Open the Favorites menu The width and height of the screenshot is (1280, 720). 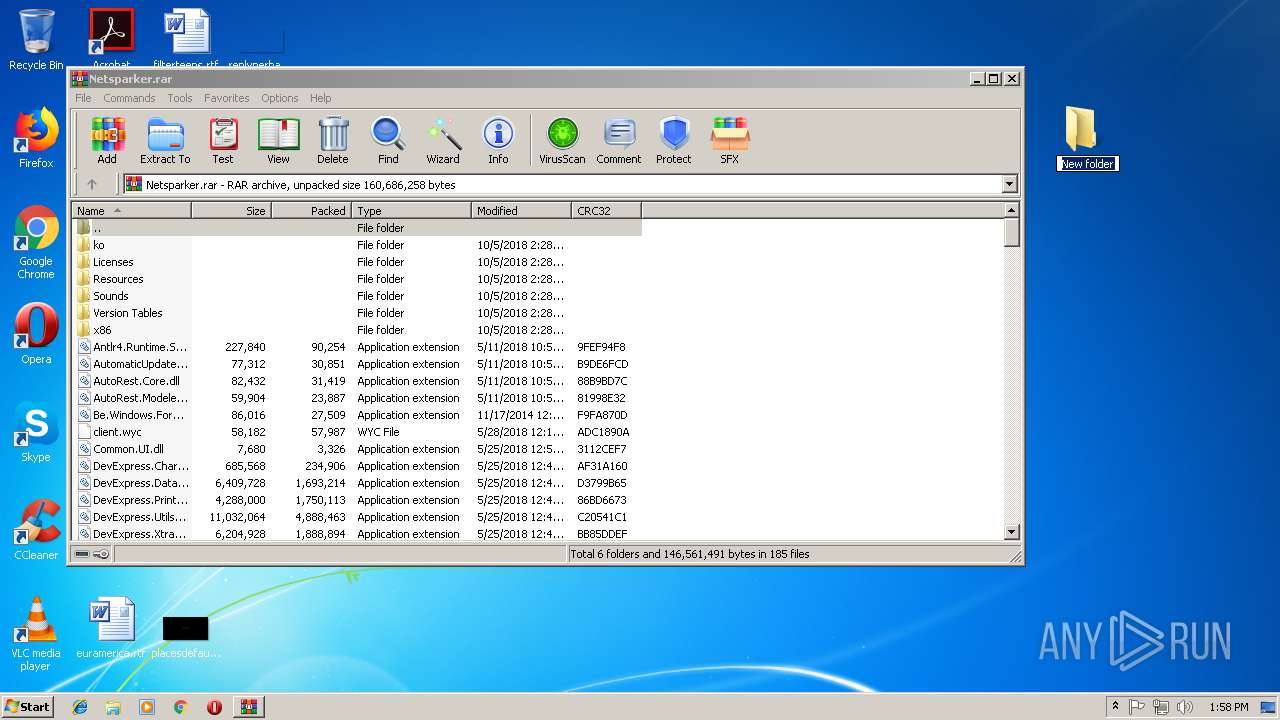pos(227,98)
